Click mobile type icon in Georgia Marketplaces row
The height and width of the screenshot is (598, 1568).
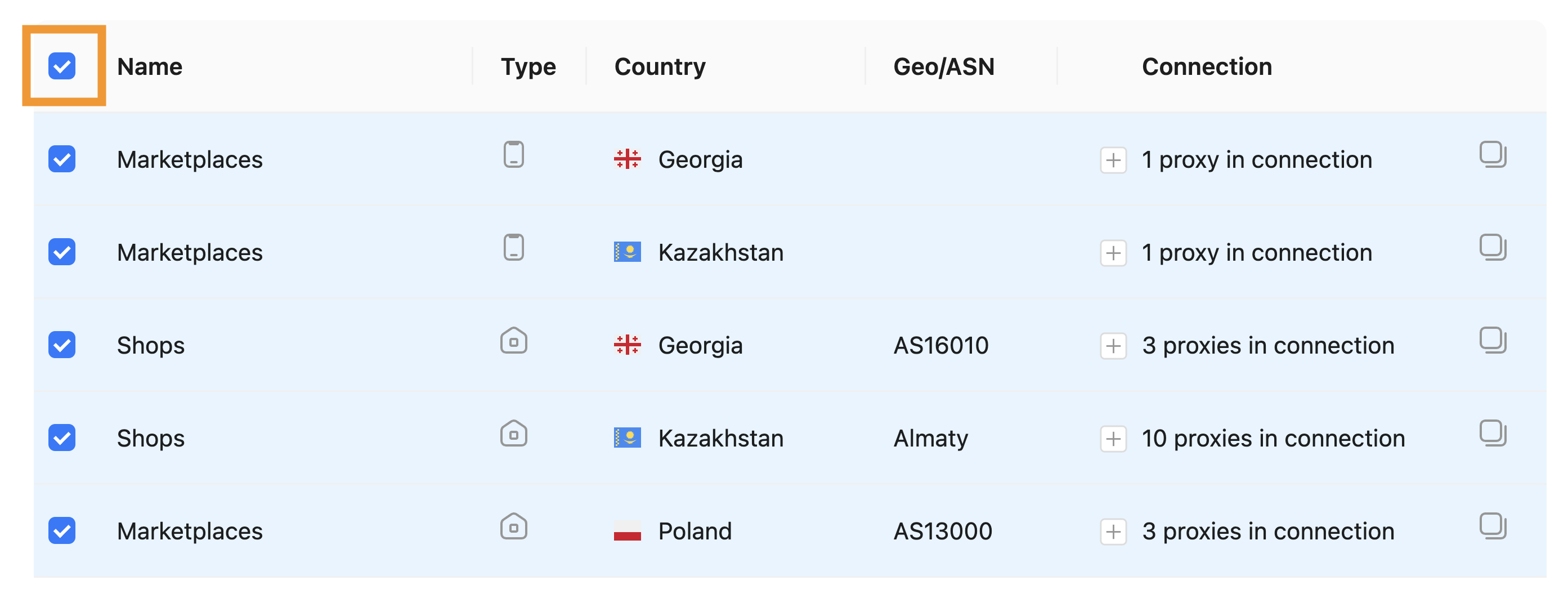(514, 155)
